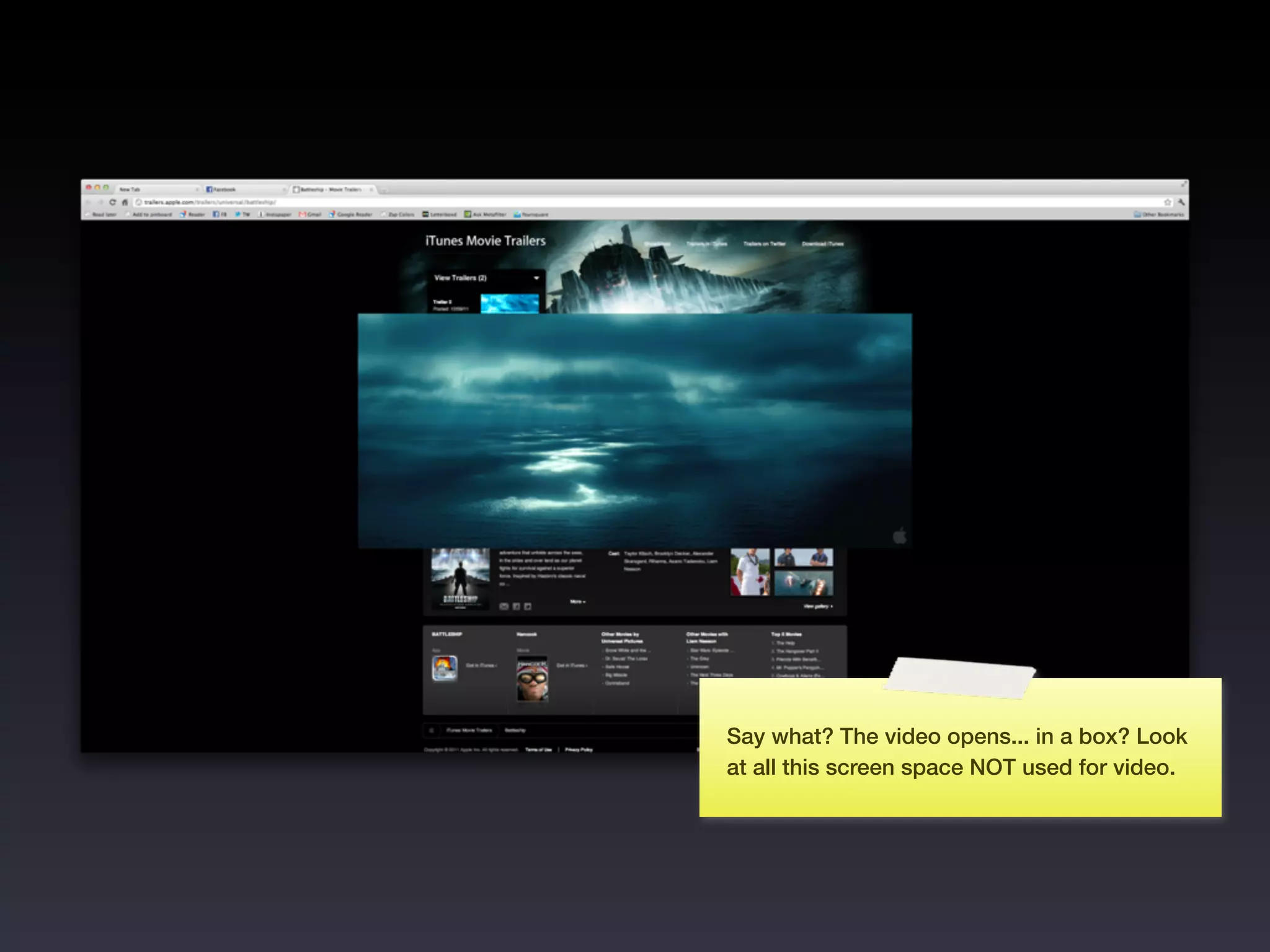Open the Instapaper bookmark
Screen dimensions: 1270x952
tap(275, 214)
